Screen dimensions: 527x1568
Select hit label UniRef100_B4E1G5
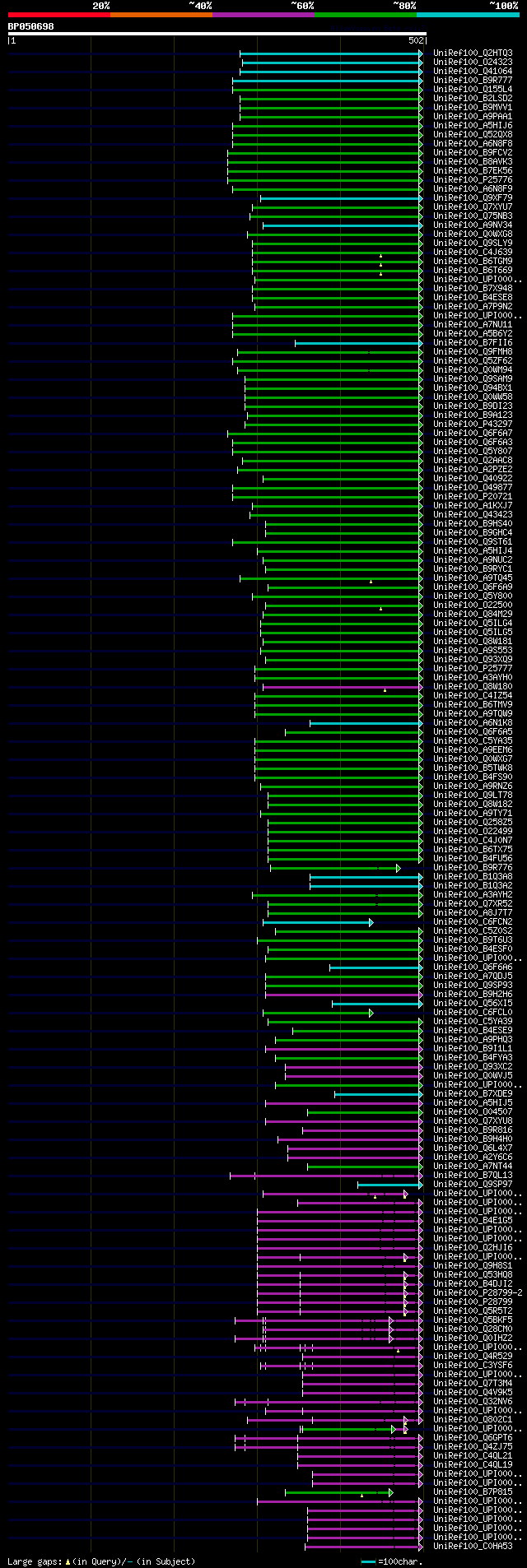[x=473, y=1221]
